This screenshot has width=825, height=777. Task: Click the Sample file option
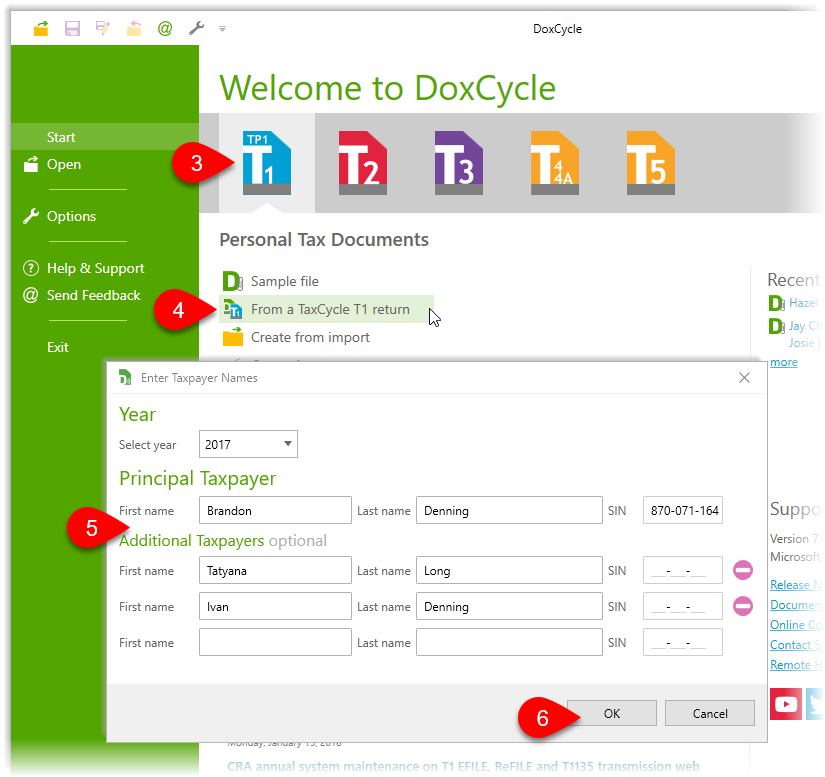coord(285,281)
